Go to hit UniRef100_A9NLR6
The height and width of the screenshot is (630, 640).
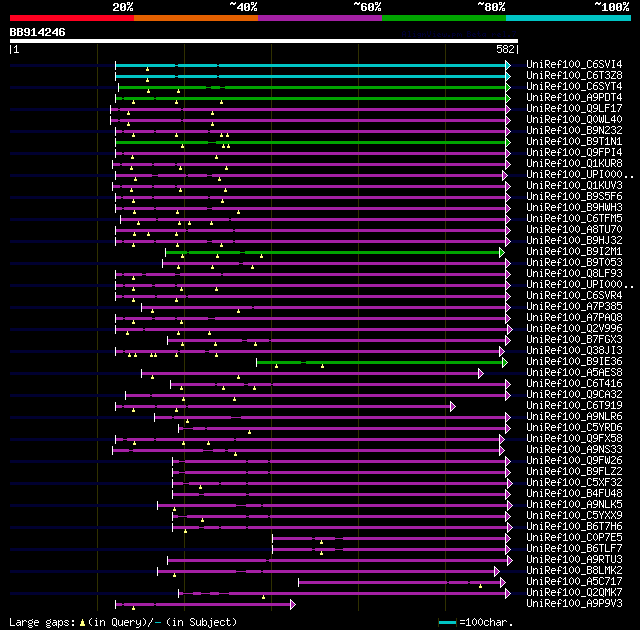[574, 417]
